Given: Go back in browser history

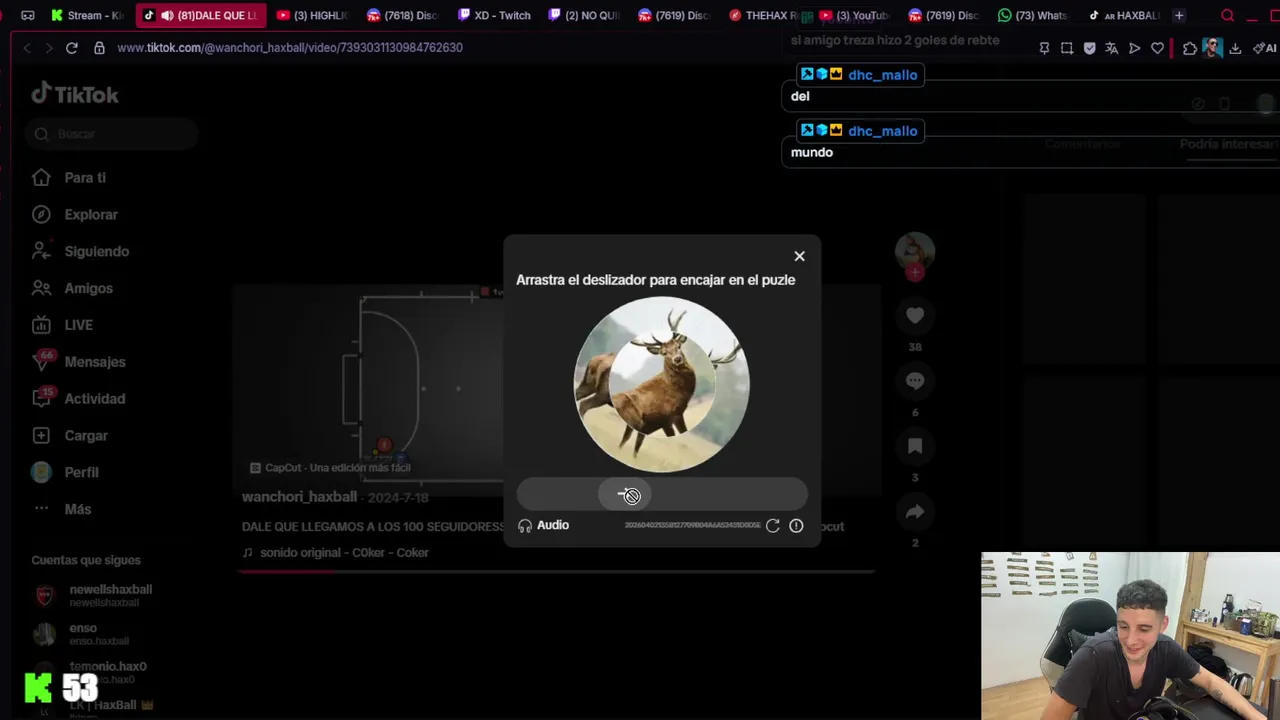Looking at the screenshot, I should (x=27, y=48).
